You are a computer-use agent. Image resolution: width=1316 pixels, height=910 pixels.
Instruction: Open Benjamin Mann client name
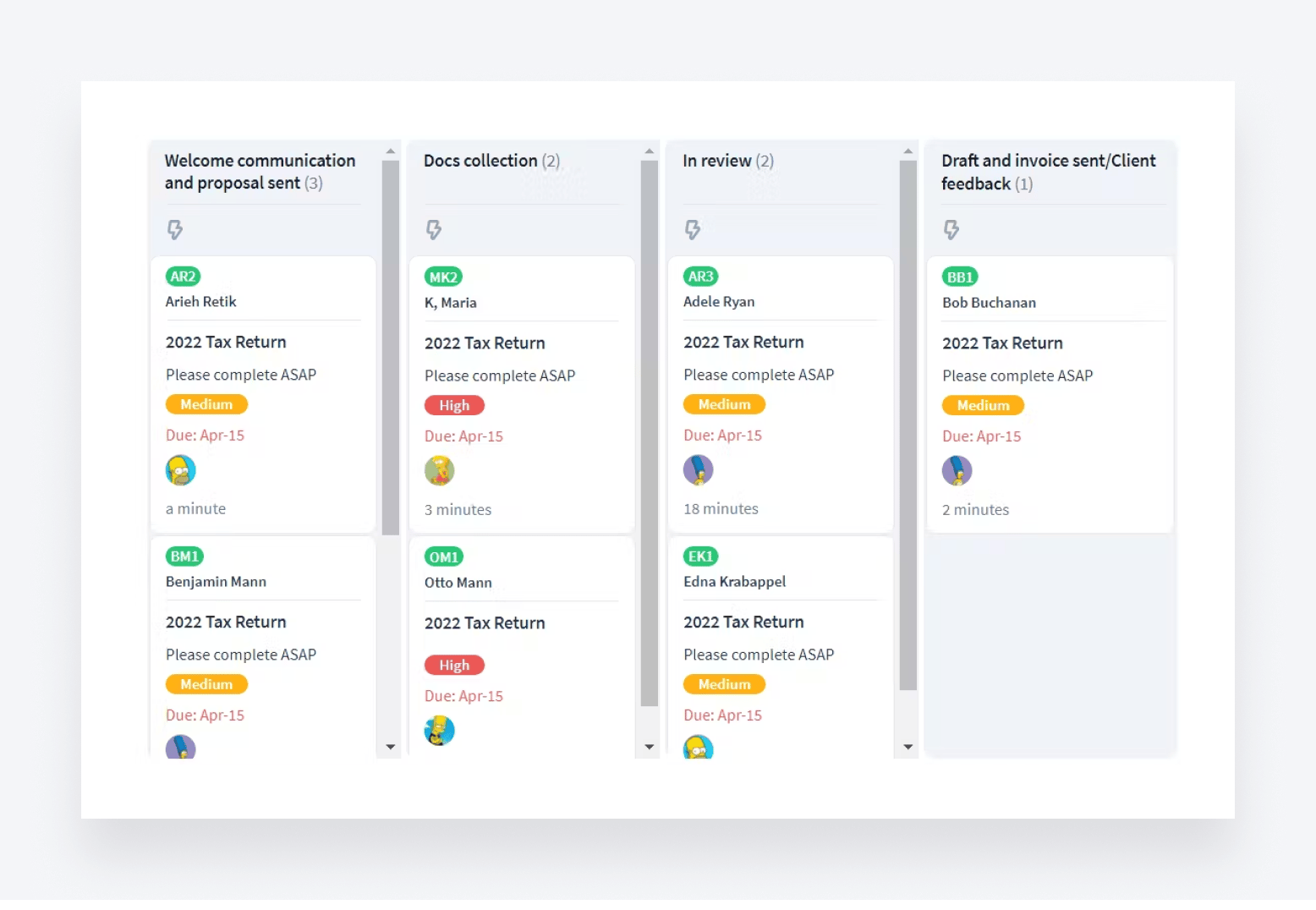pyautogui.click(x=217, y=582)
